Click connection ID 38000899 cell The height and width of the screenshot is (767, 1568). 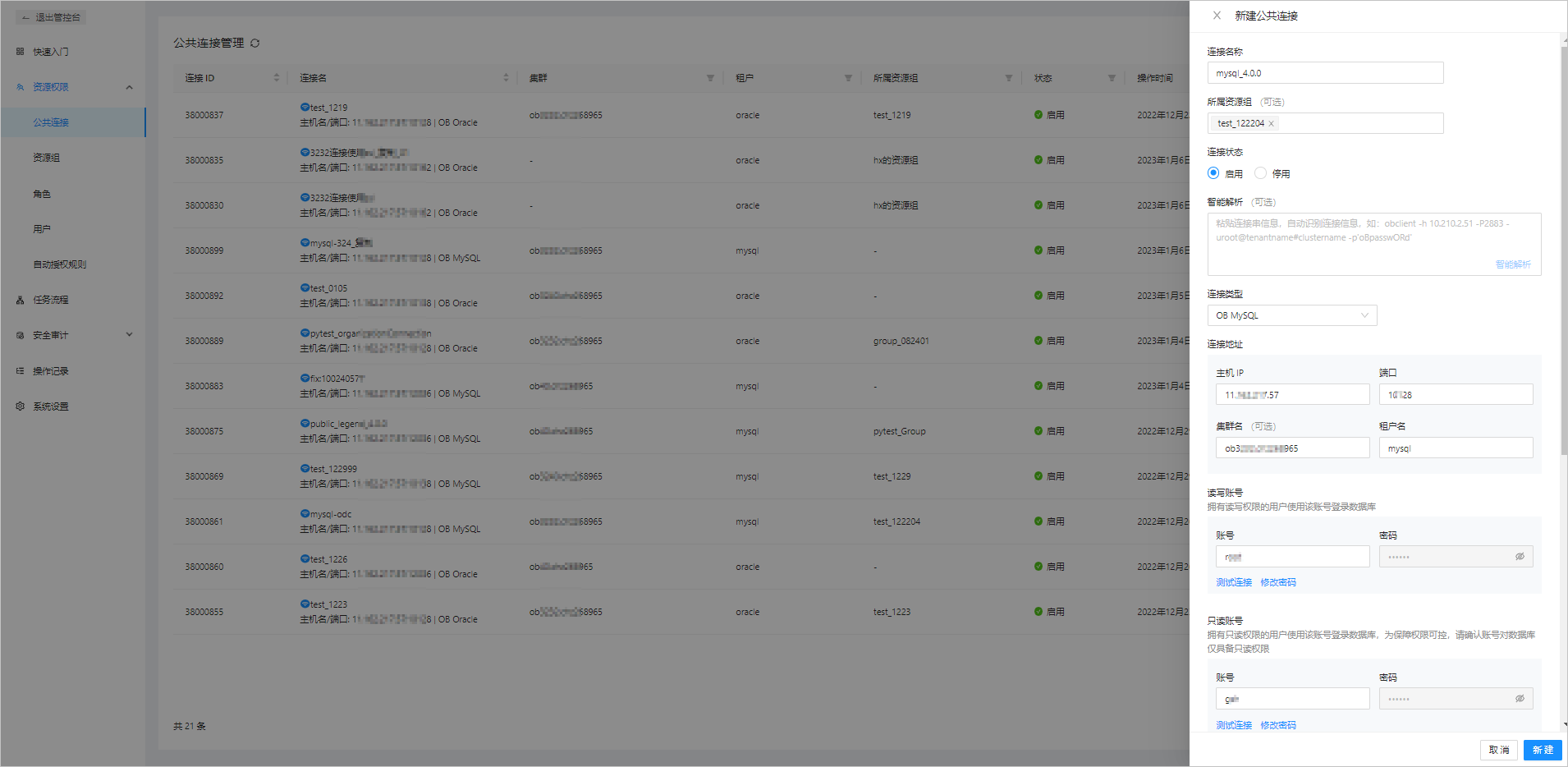204,250
